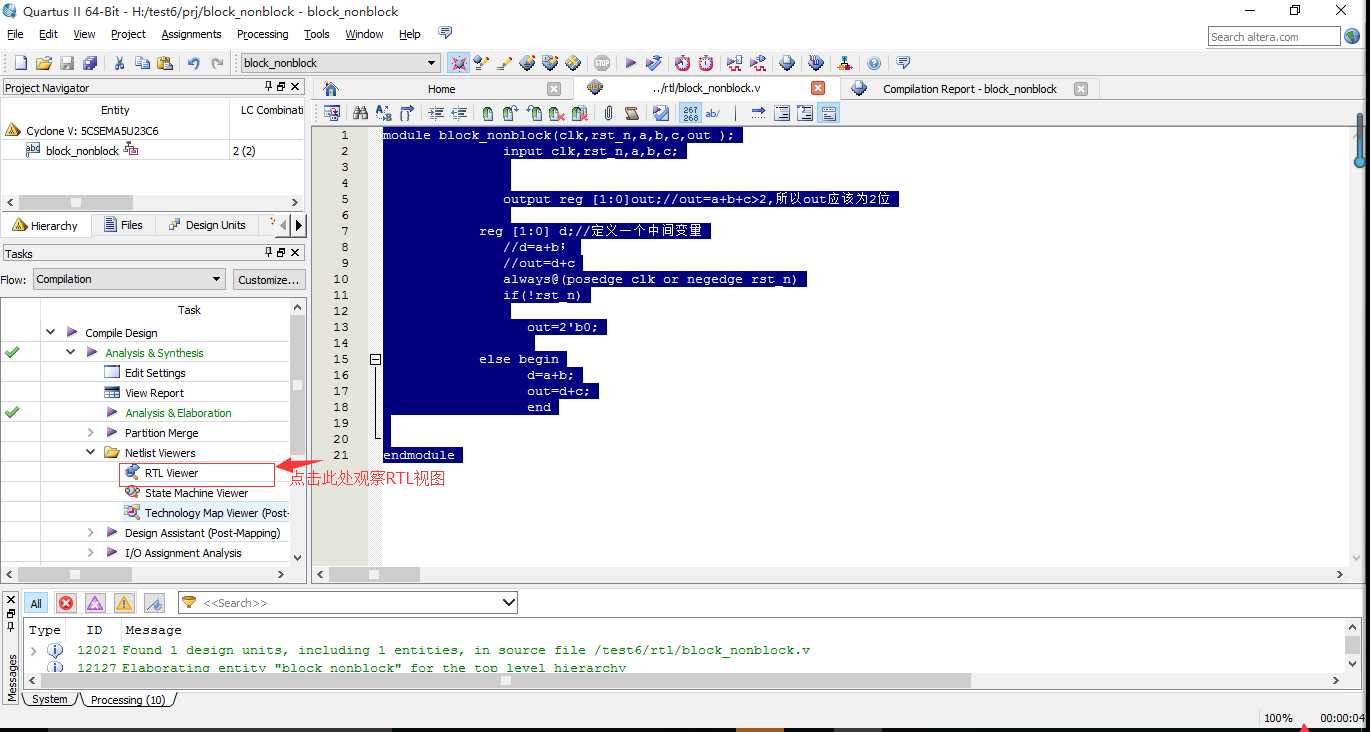Click the blue right-arrow icon in editor toolbar
The image size is (1370, 732).
point(758,113)
